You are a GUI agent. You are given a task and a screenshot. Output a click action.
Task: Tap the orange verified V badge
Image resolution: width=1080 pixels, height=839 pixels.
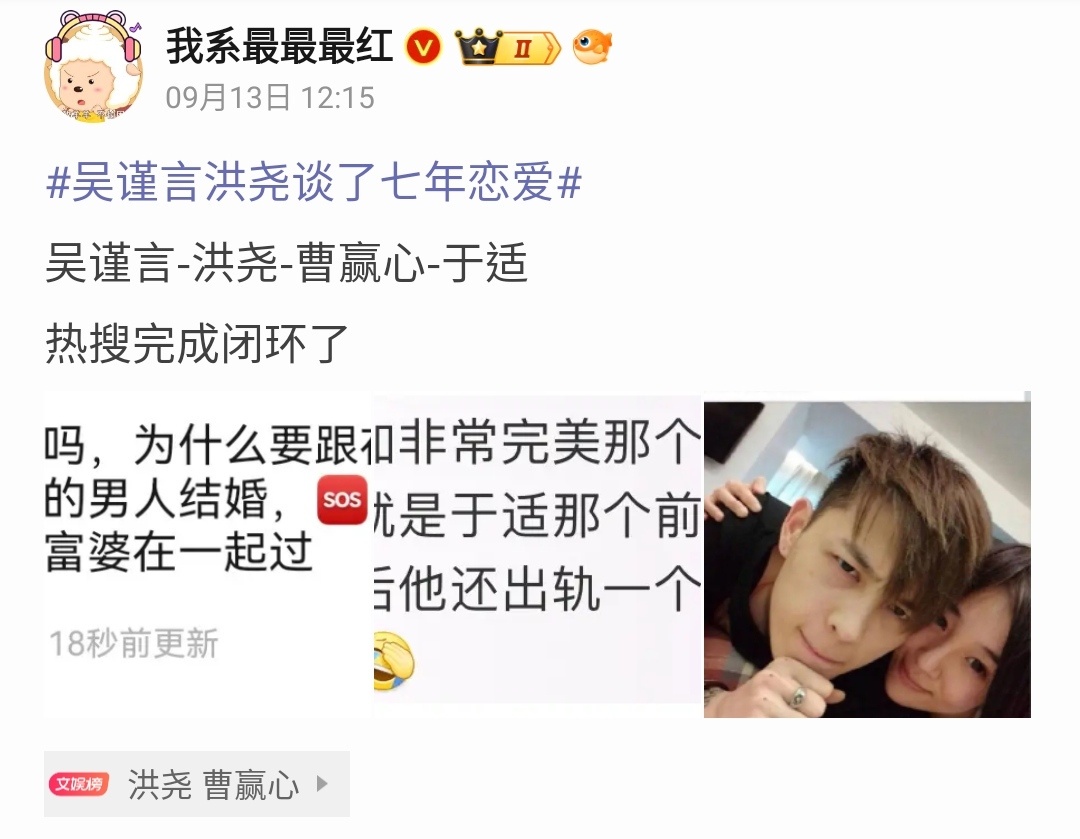tap(422, 48)
